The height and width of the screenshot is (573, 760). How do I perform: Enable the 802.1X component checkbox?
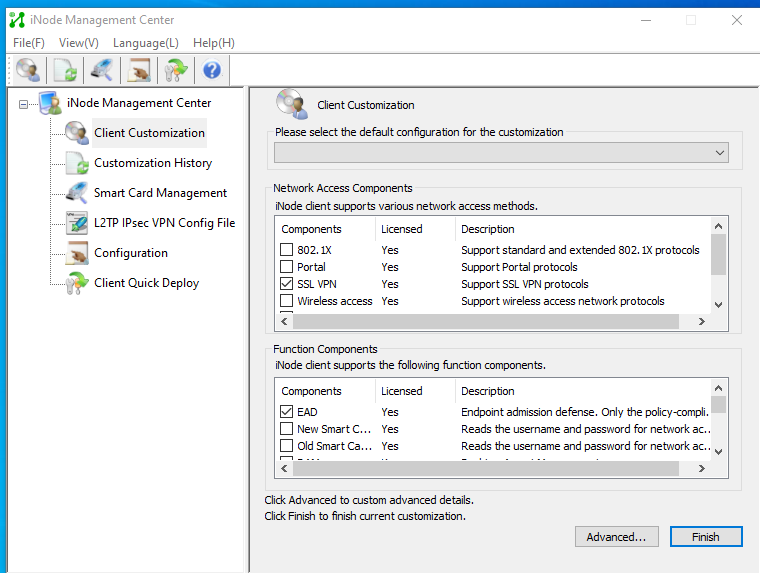coord(287,250)
